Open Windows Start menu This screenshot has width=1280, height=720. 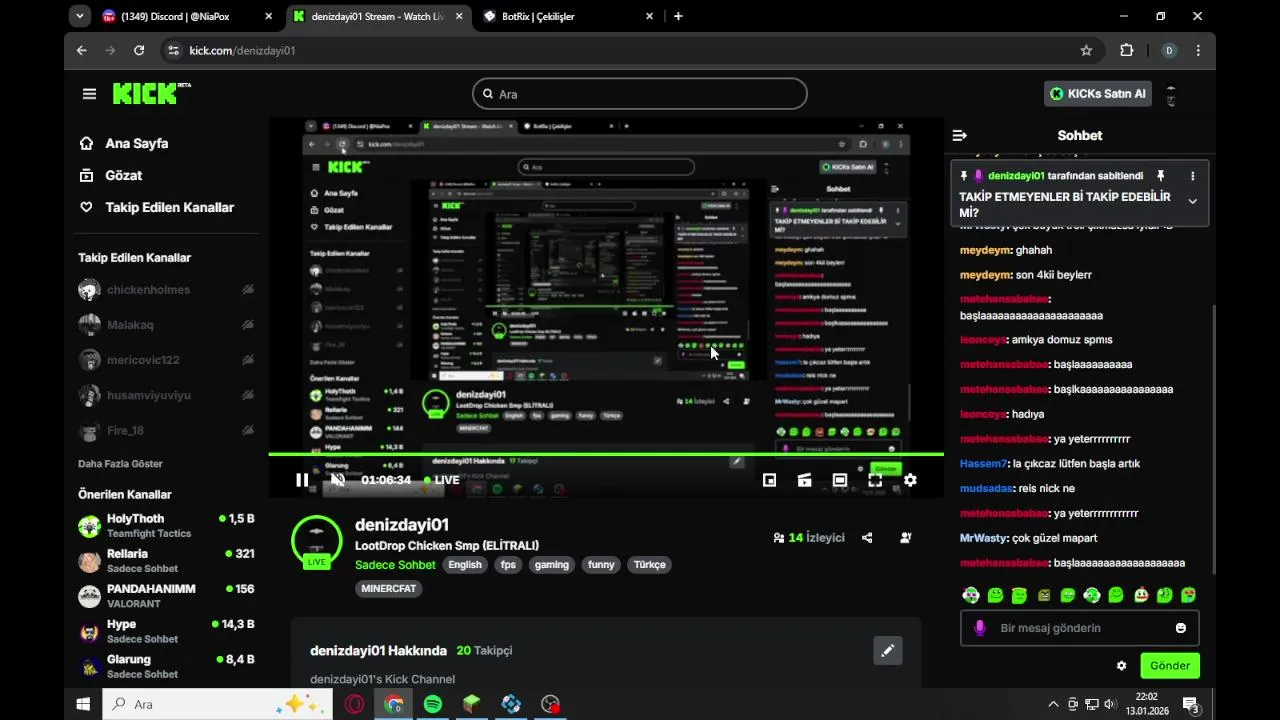[83, 704]
